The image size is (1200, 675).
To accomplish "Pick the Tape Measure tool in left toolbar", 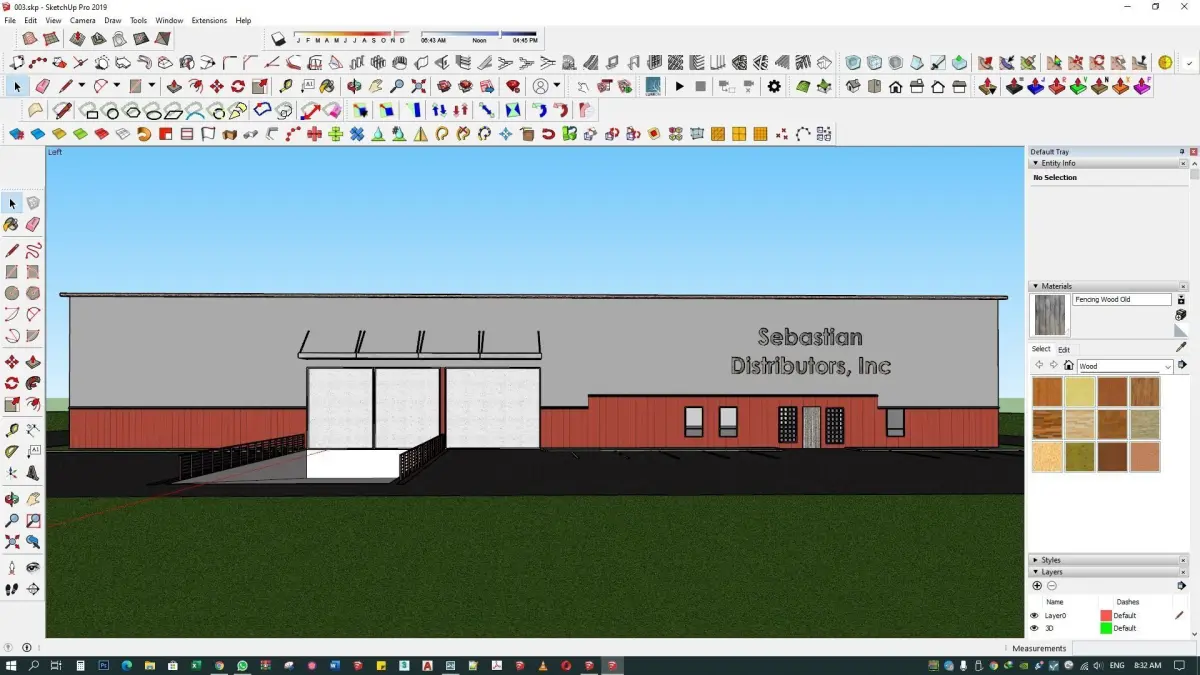I will click(12, 430).
